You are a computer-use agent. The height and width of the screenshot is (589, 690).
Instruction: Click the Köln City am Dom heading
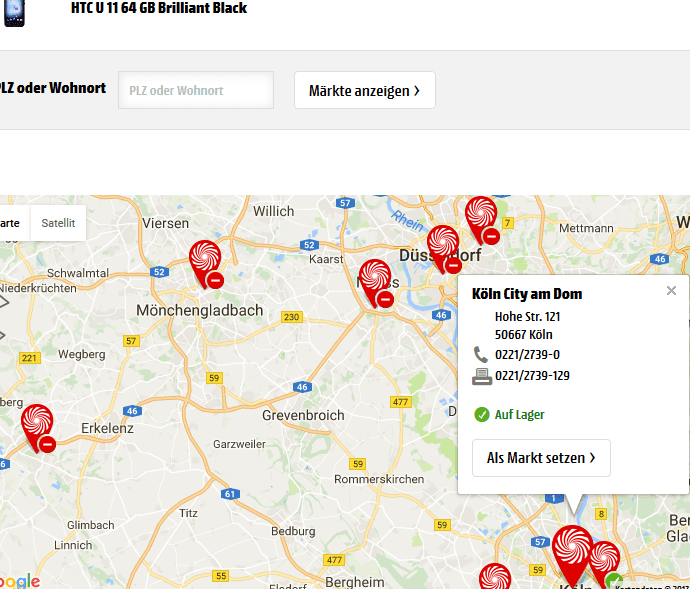[x=527, y=294]
